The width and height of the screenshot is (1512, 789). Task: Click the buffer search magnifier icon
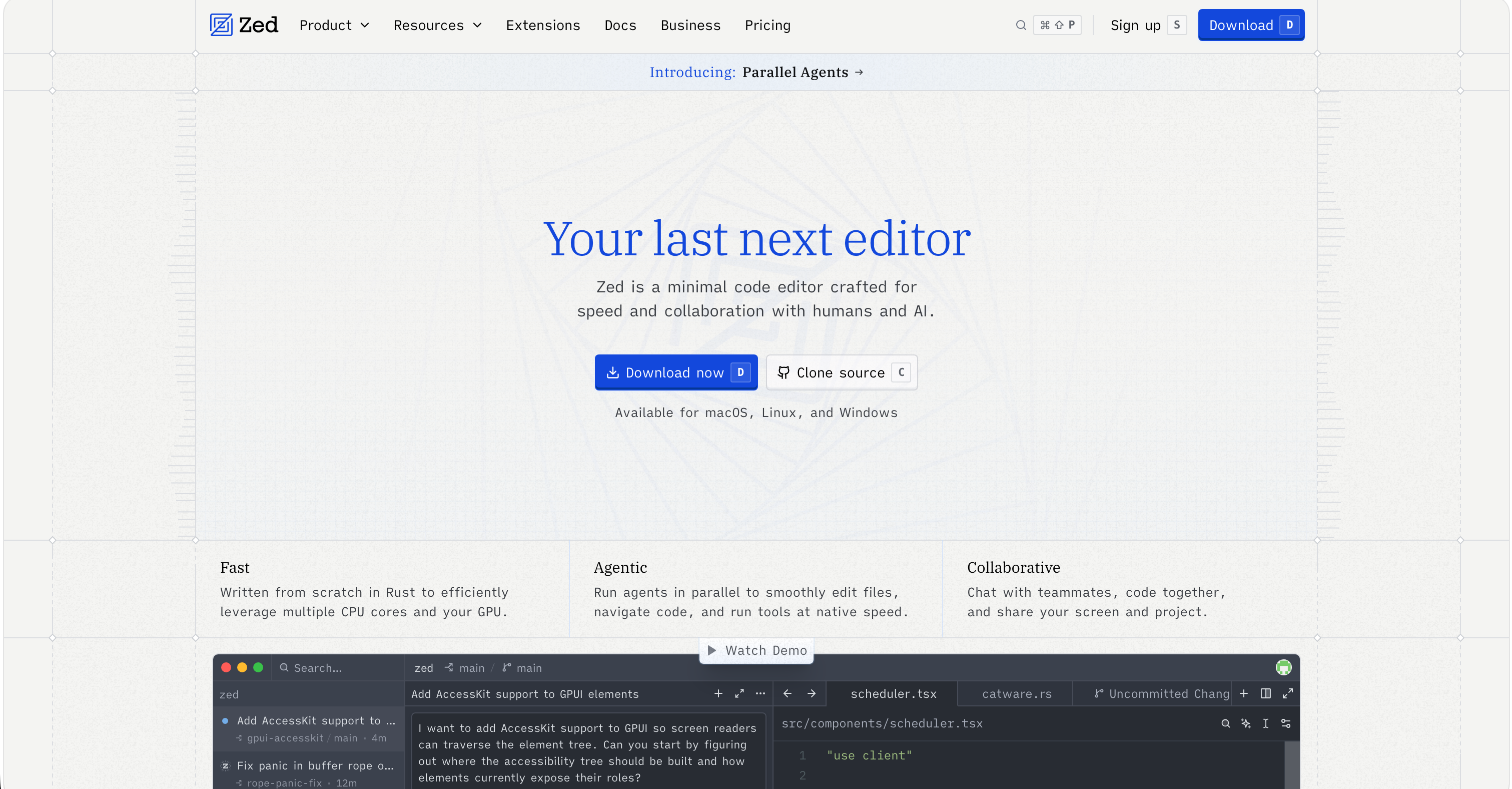(1226, 724)
